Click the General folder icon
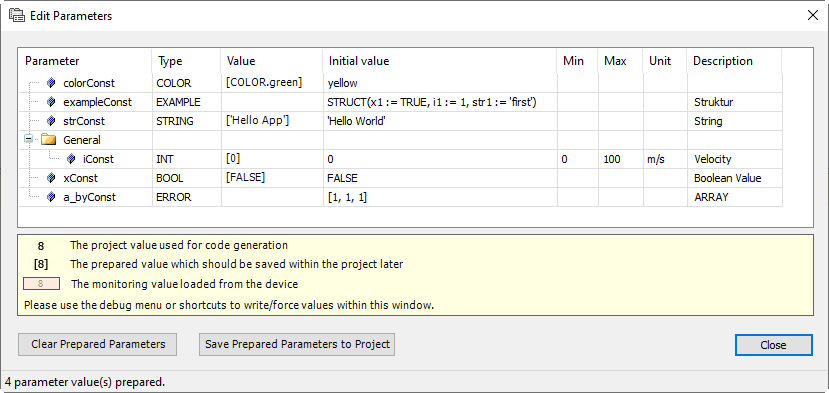This screenshot has height=393, width=829. click(x=49, y=140)
